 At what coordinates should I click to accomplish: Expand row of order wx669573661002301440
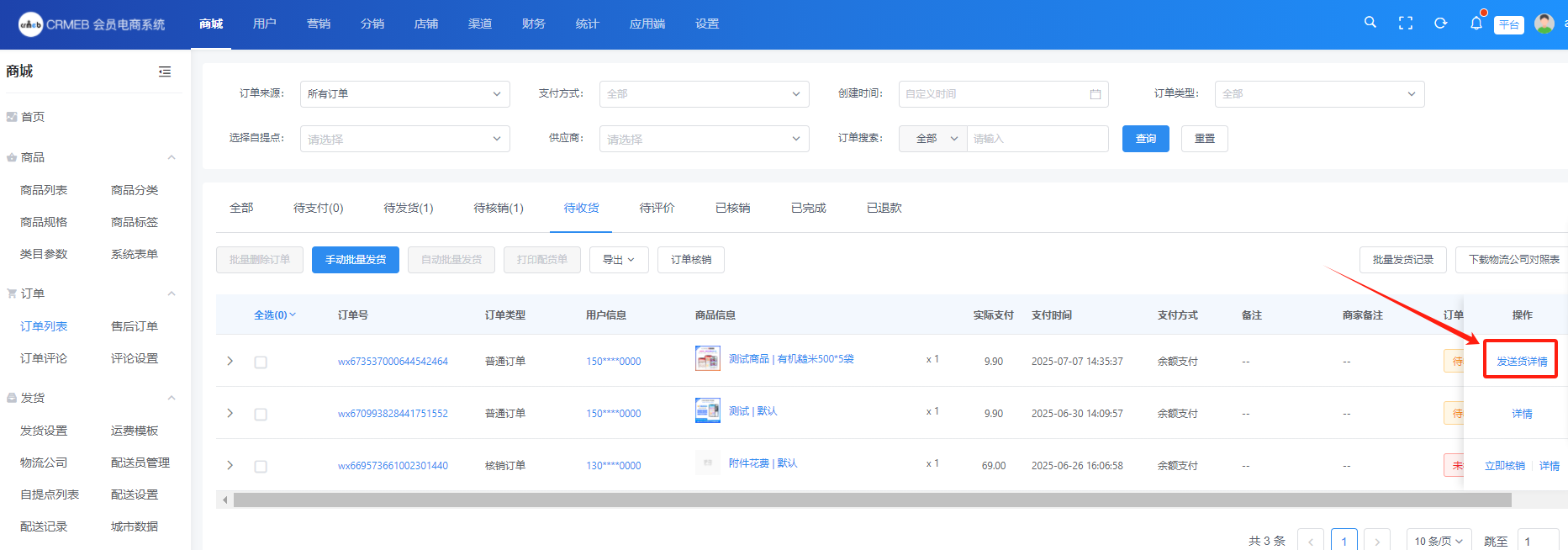tap(230, 465)
